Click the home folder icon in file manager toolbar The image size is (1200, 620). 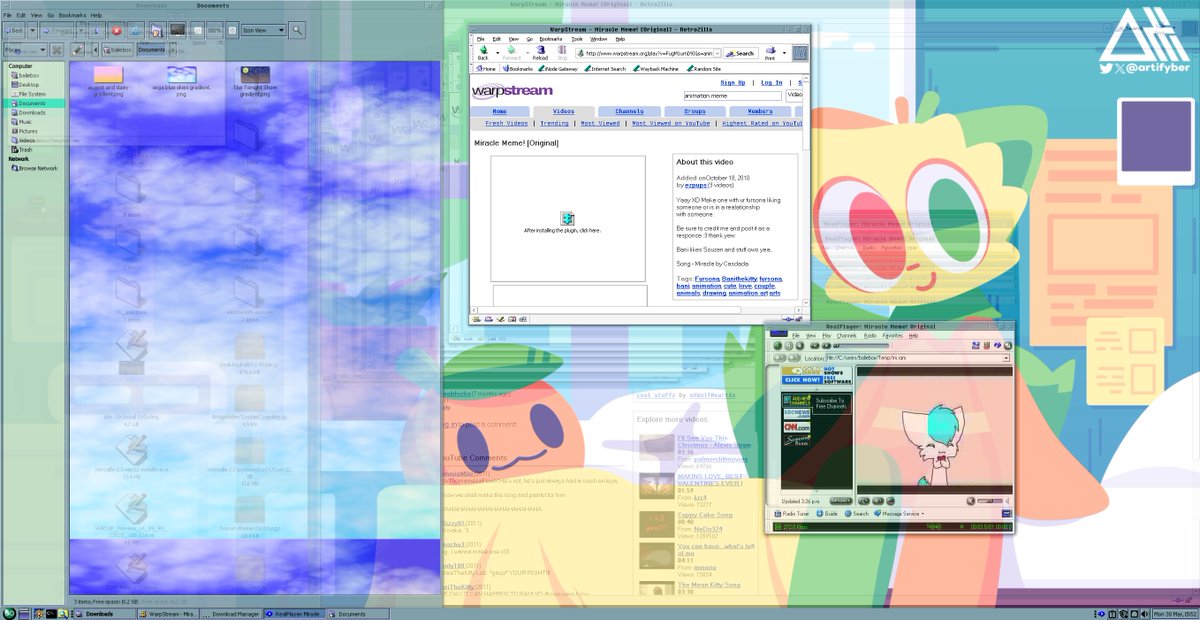click(157, 30)
